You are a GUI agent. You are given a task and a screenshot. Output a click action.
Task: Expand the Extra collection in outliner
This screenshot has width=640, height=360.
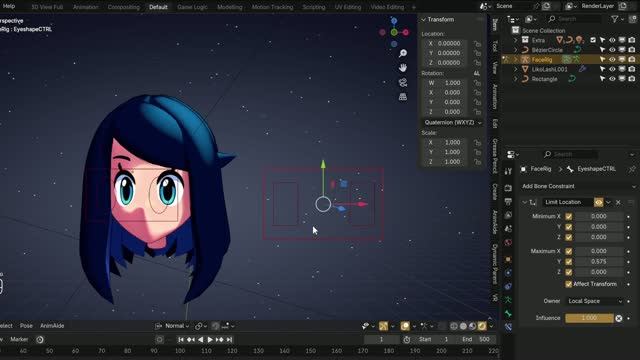point(516,40)
